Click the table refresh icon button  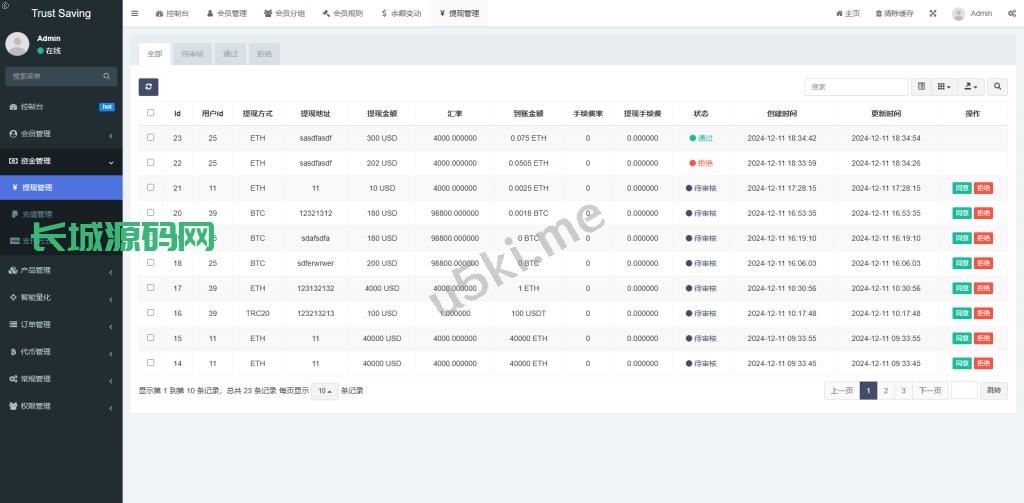pyautogui.click(x=148, y=87)
